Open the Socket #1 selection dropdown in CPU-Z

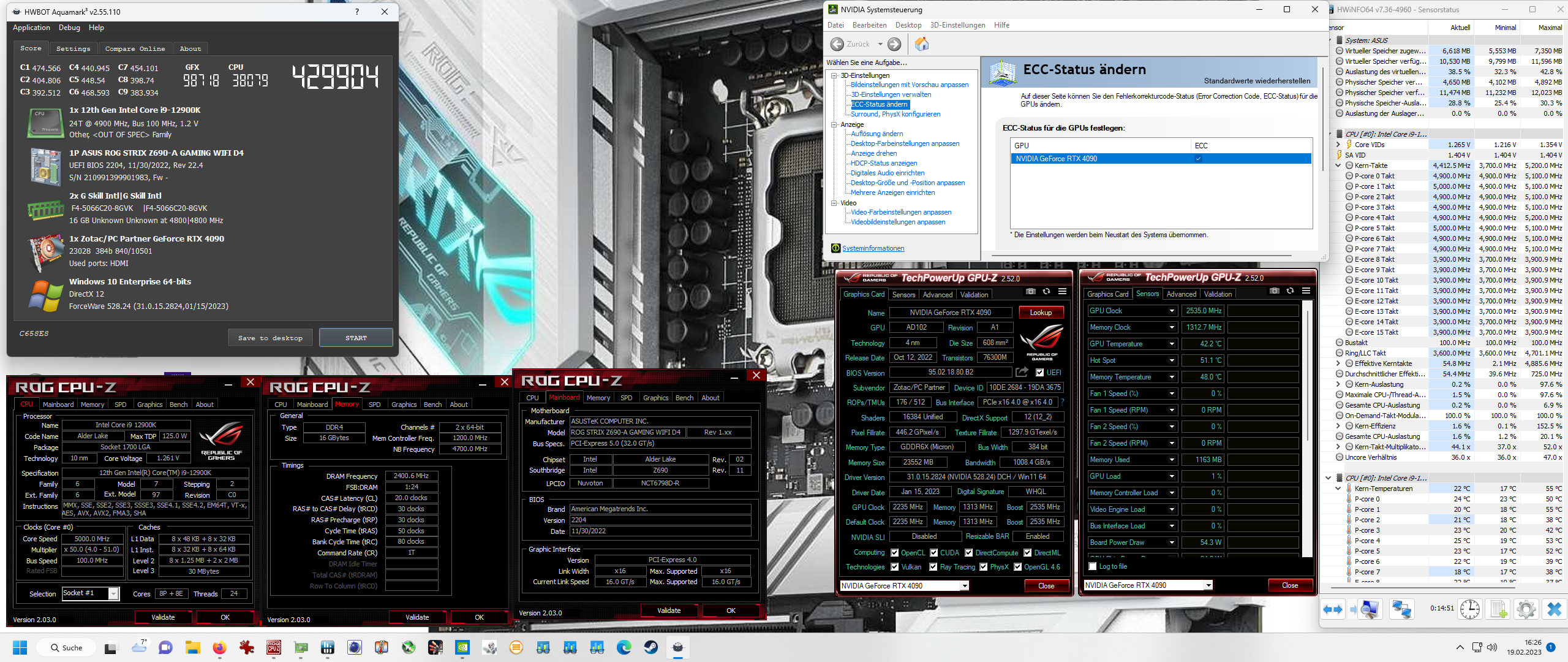tap(113, 593)
